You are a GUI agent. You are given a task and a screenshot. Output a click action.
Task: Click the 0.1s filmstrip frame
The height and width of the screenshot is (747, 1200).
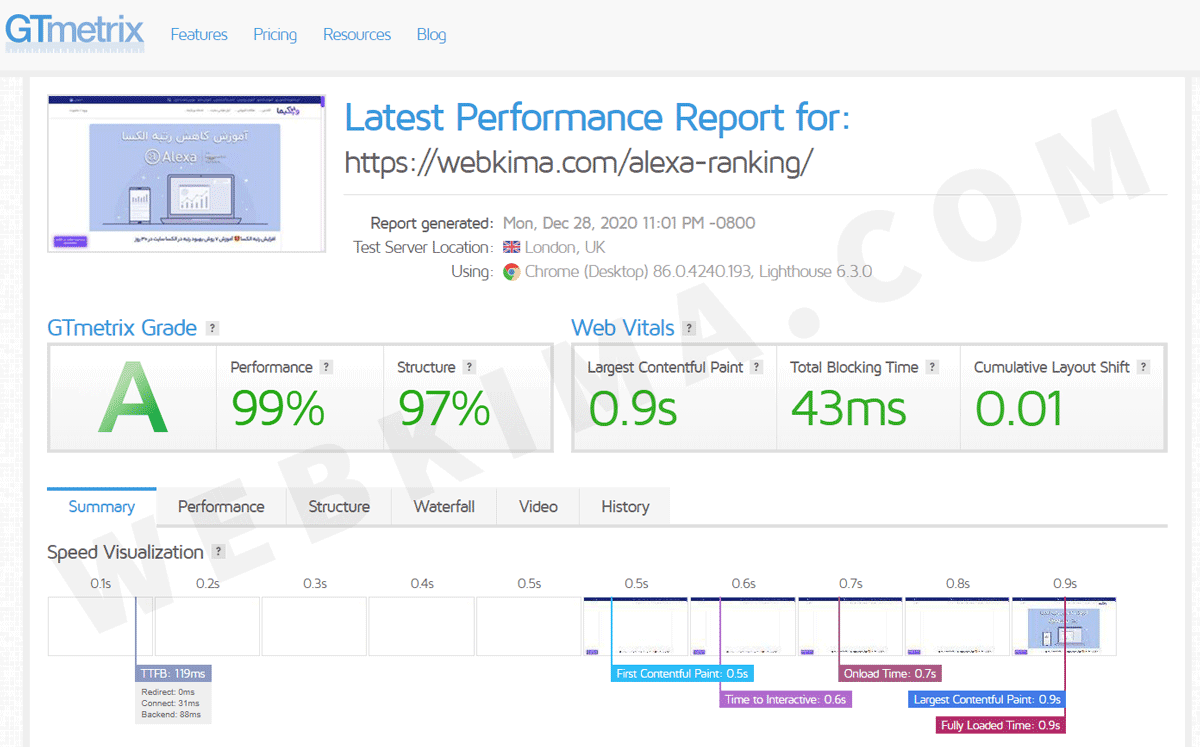100,627
